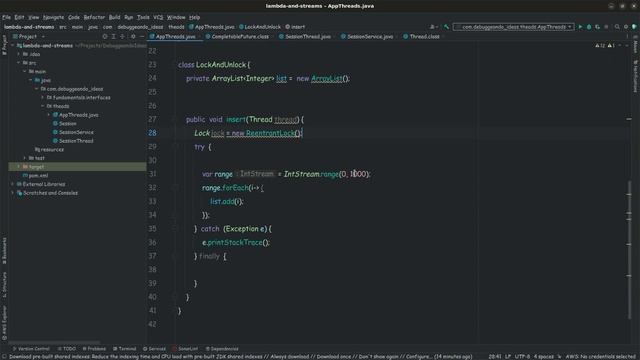Open the VCS menu
This screenshot has width=640, height=360.
[x=158, y=17]
